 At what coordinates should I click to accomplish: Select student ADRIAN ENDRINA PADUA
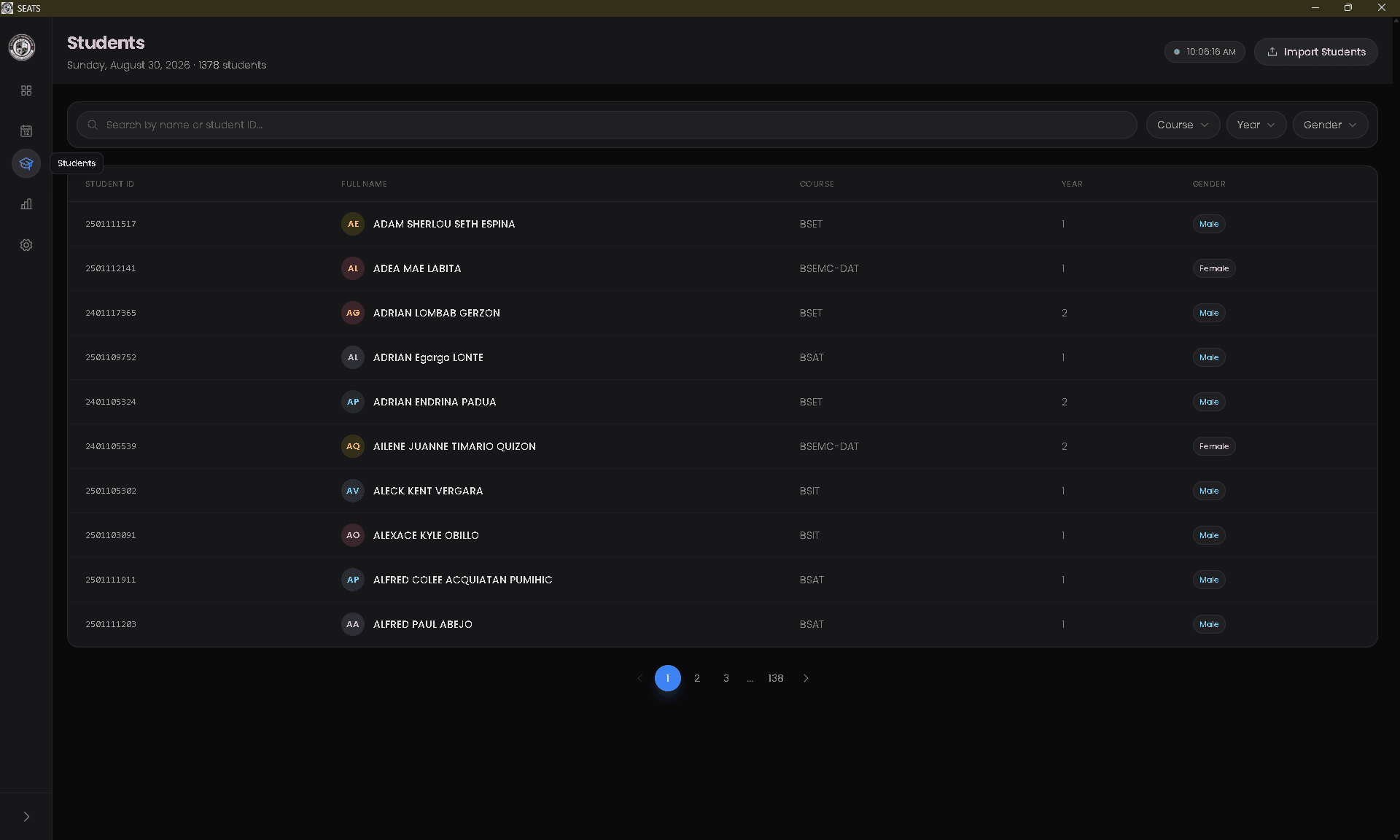pos(435,402)
